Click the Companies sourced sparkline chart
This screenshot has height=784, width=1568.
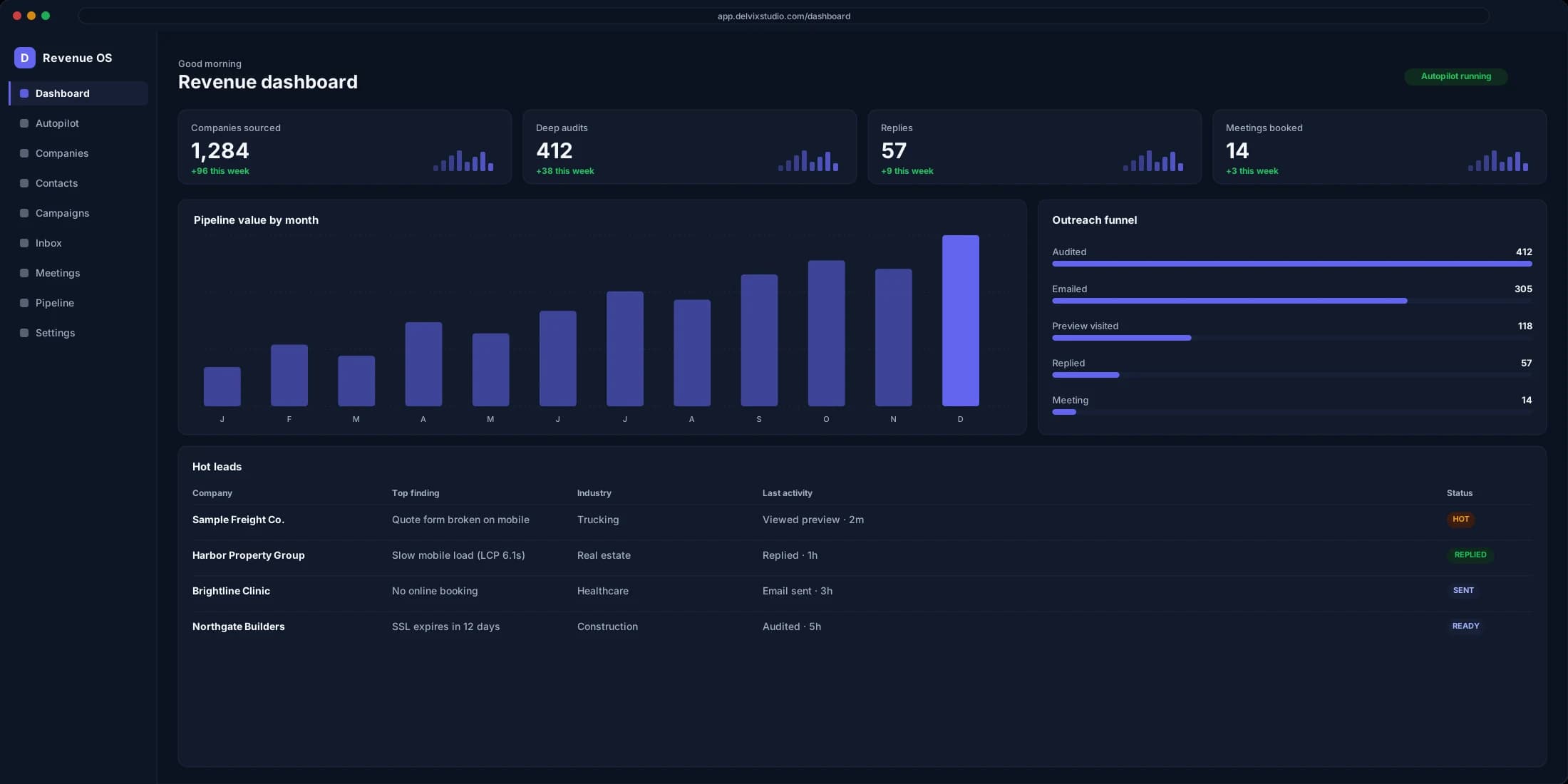pos(463,160)
